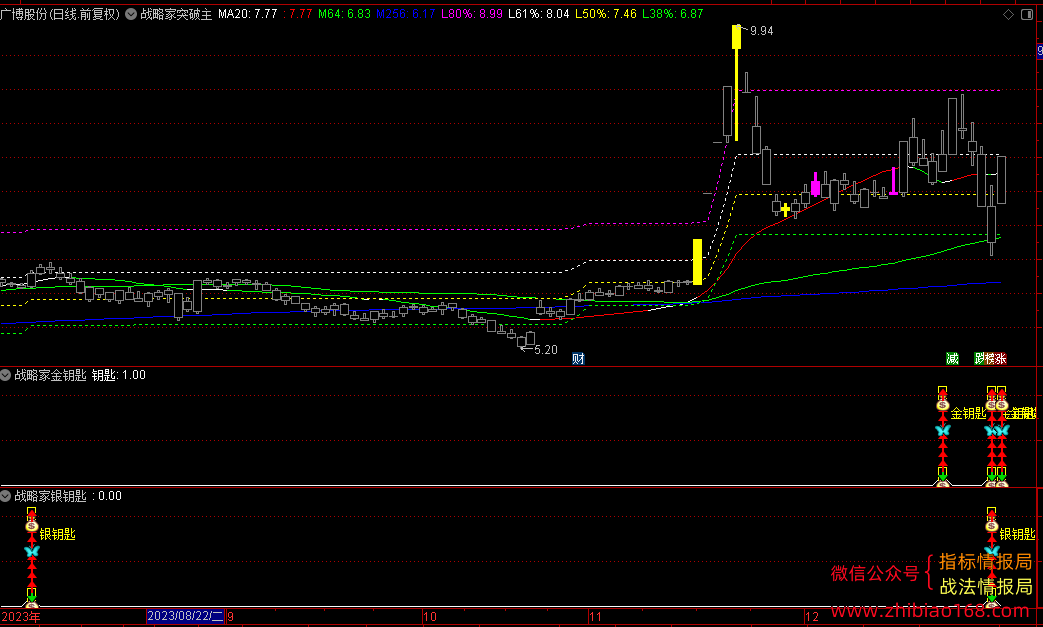This screenshot has width=1043, height=627.
Task: Click the earliest 银钥匙 label in the silver key panel
Action: click(58, 535)
